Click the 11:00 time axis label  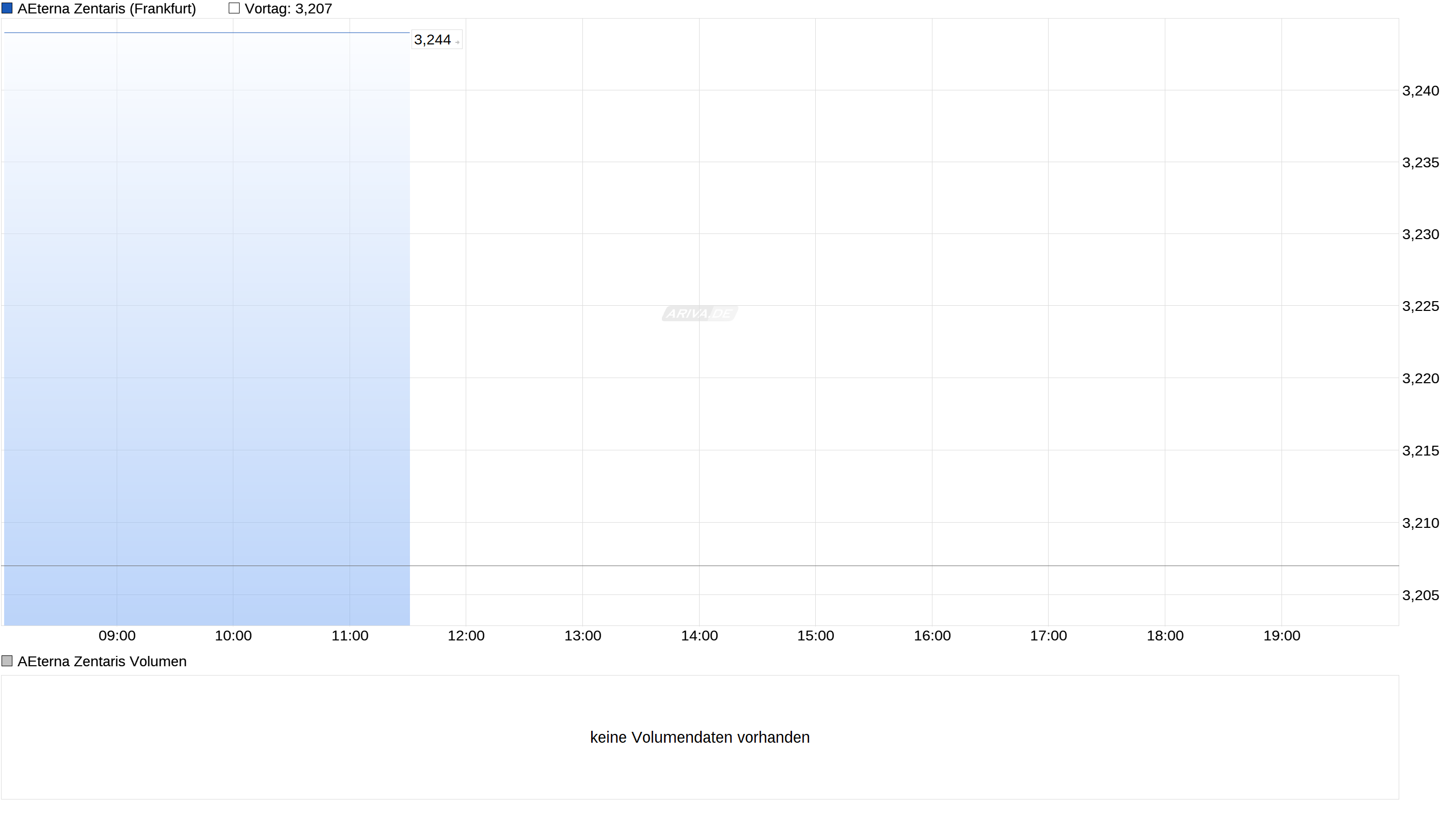350,635
